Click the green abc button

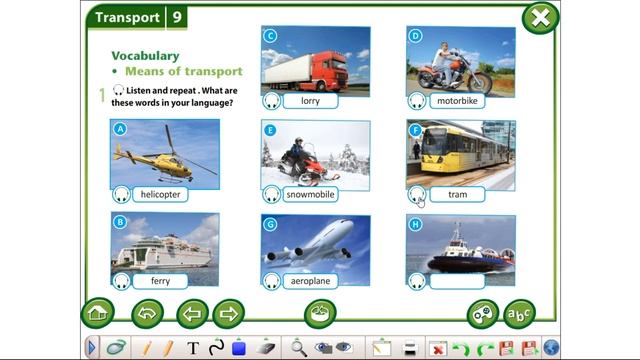point(519,314)
